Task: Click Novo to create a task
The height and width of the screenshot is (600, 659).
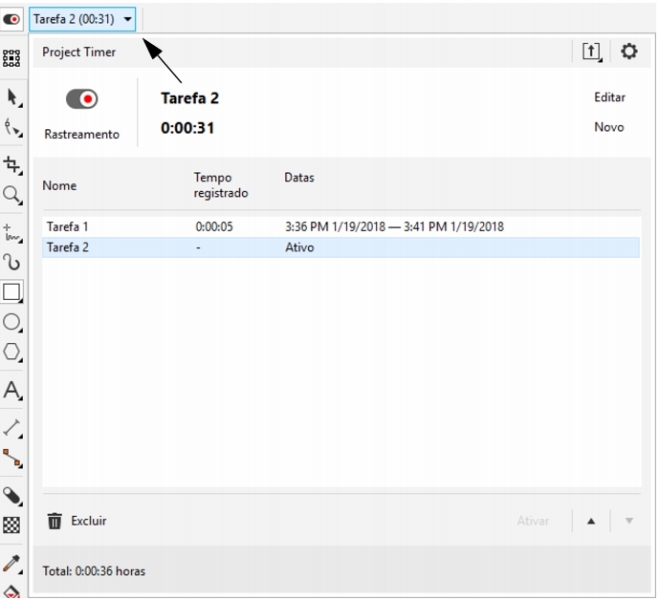Action: point(609,127)
